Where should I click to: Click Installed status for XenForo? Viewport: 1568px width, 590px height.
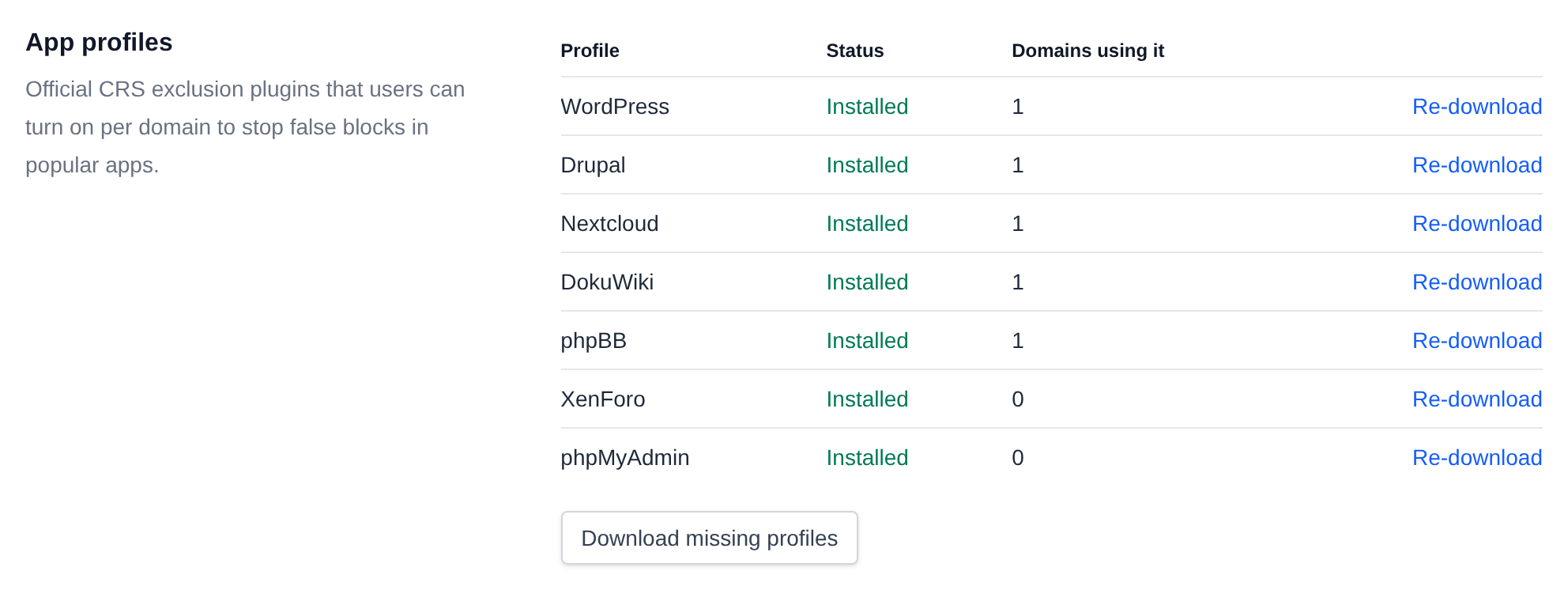click(x=867, y=399)
